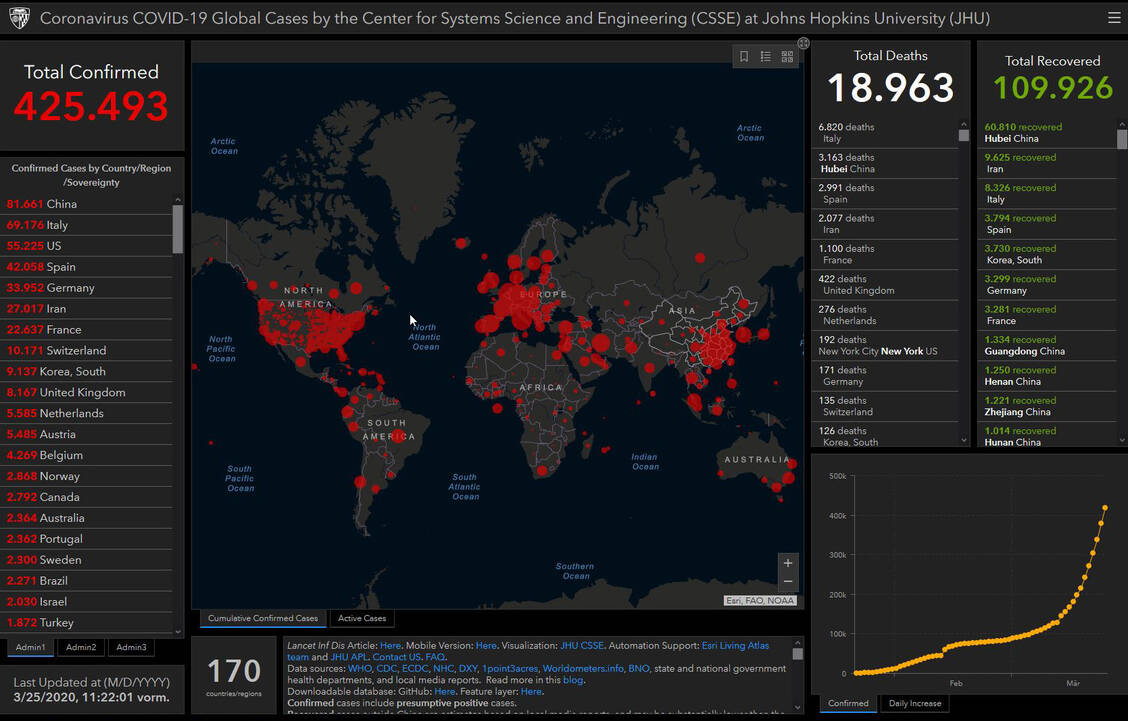Show the map legend list icon
1128x721 pixels.
click(x=765, y=56)
